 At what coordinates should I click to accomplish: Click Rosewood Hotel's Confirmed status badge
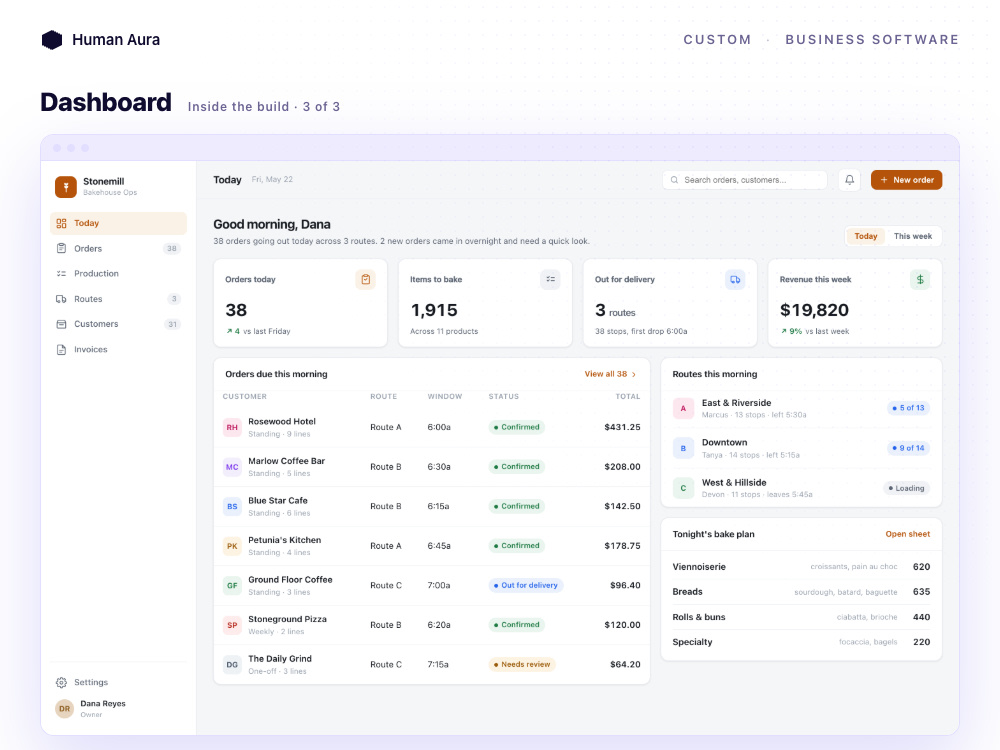click(517, 427)
